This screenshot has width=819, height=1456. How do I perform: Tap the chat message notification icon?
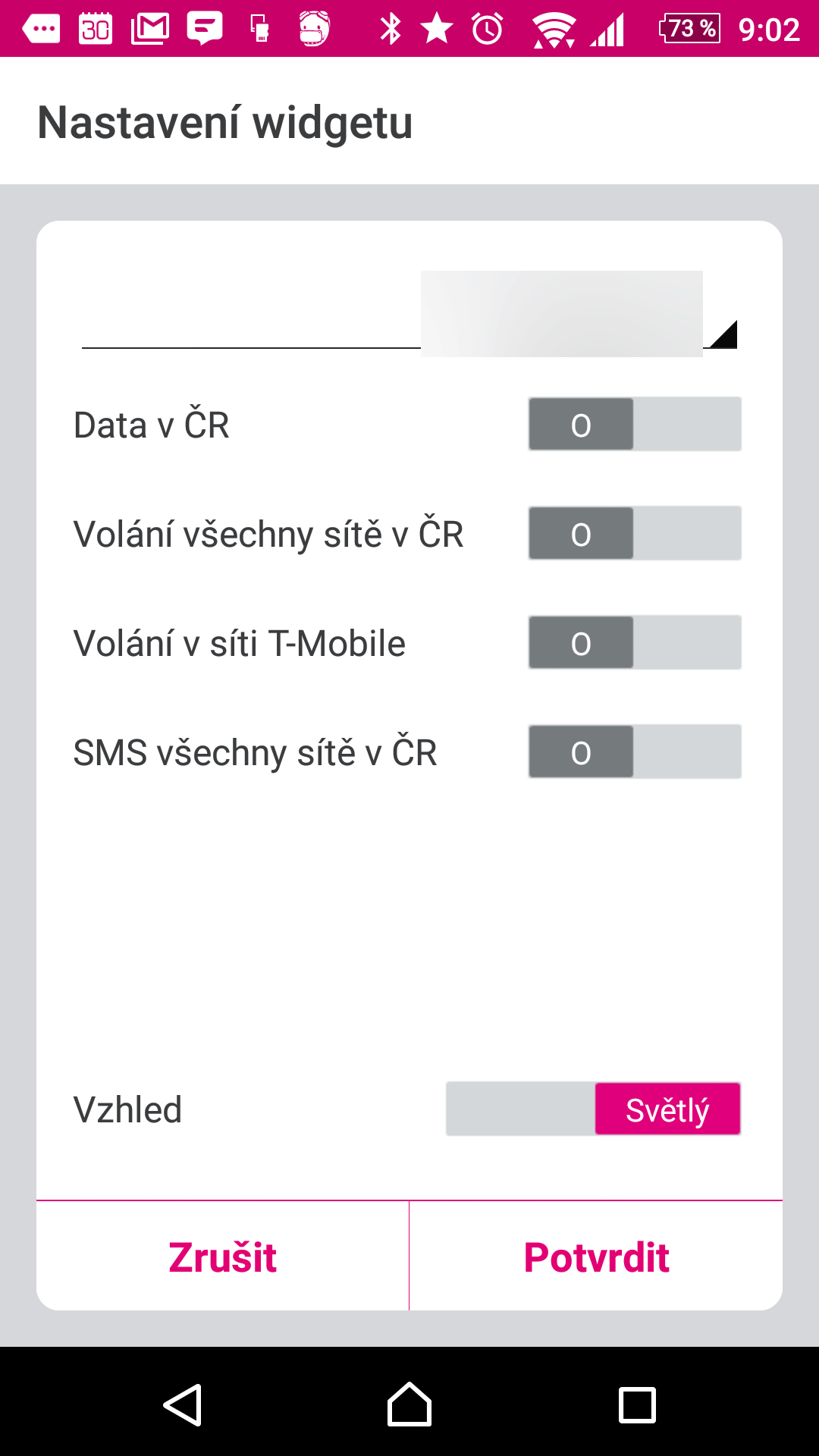click(205, 29)
